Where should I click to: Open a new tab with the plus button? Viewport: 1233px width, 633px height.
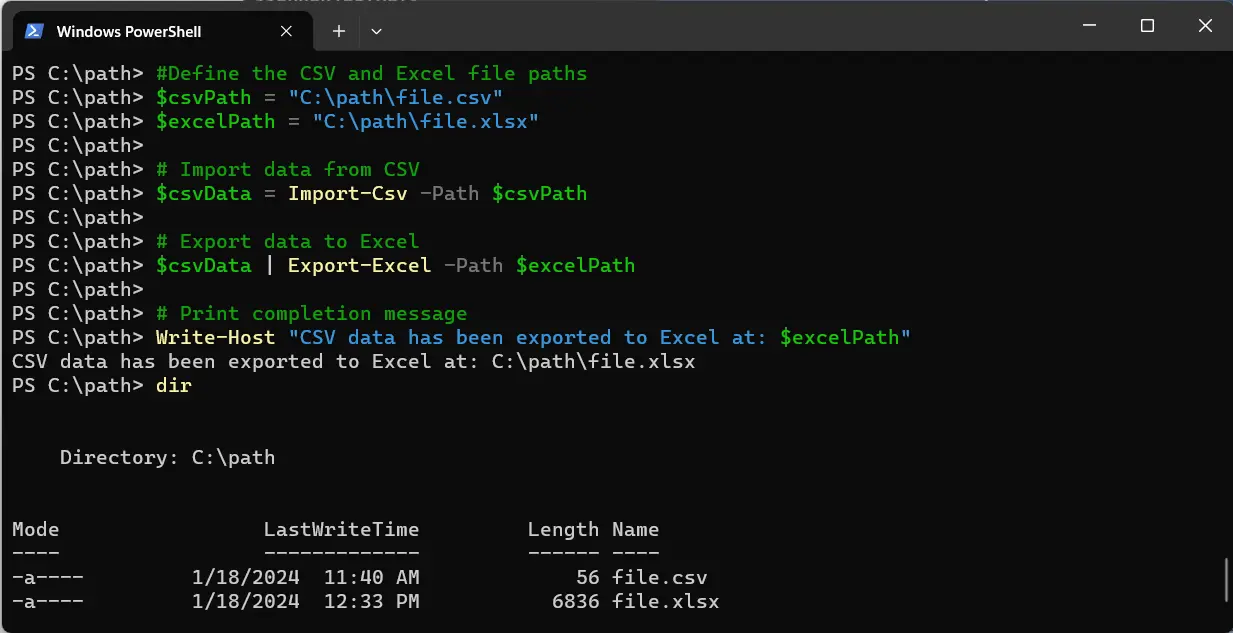[339, 31]
